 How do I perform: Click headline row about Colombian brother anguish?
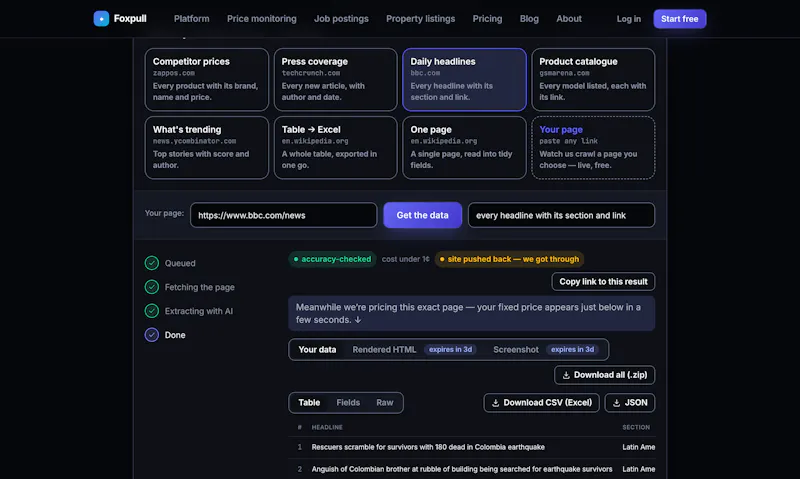click(x=471, y=469)
